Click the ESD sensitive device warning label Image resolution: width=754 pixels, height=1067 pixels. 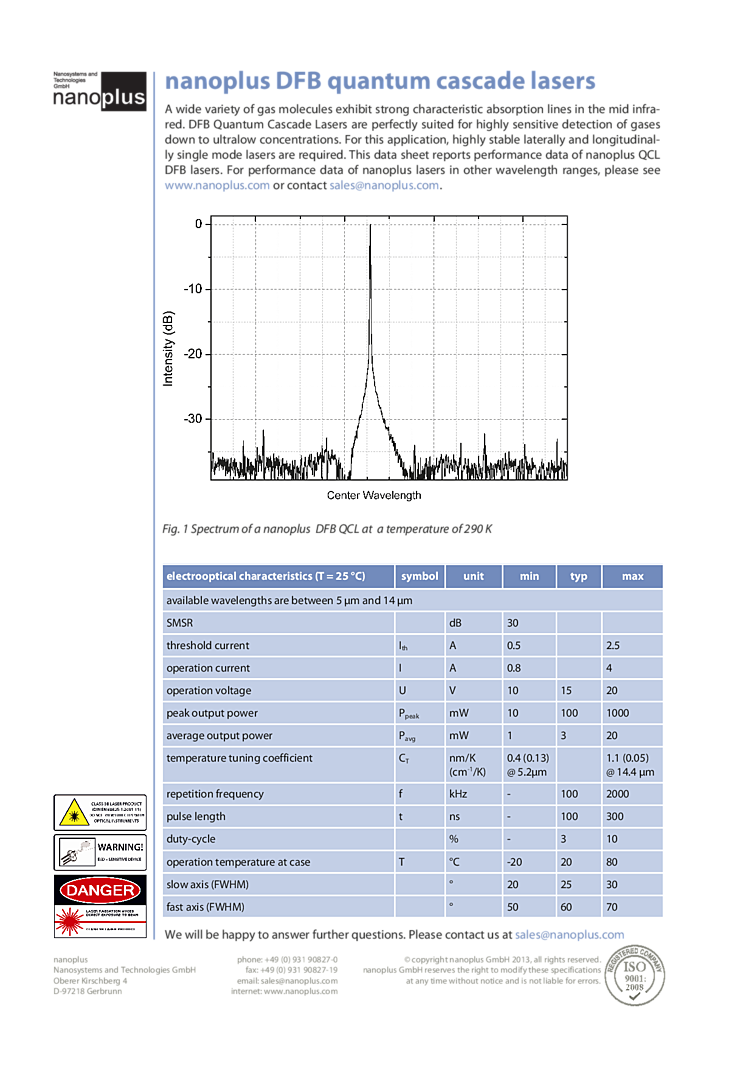[x=99, y=853]
